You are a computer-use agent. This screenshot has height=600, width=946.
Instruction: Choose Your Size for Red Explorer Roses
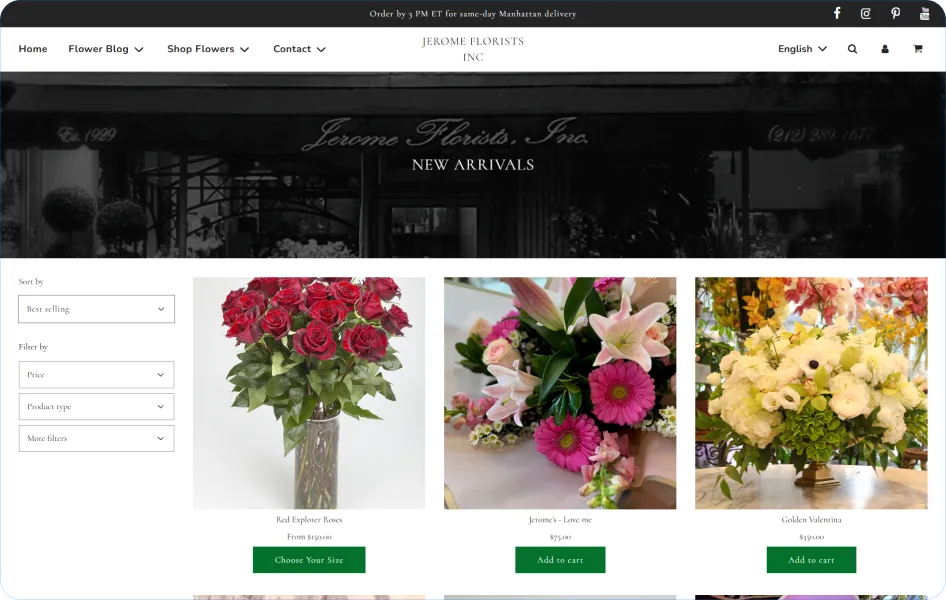(x=309, y=560)
